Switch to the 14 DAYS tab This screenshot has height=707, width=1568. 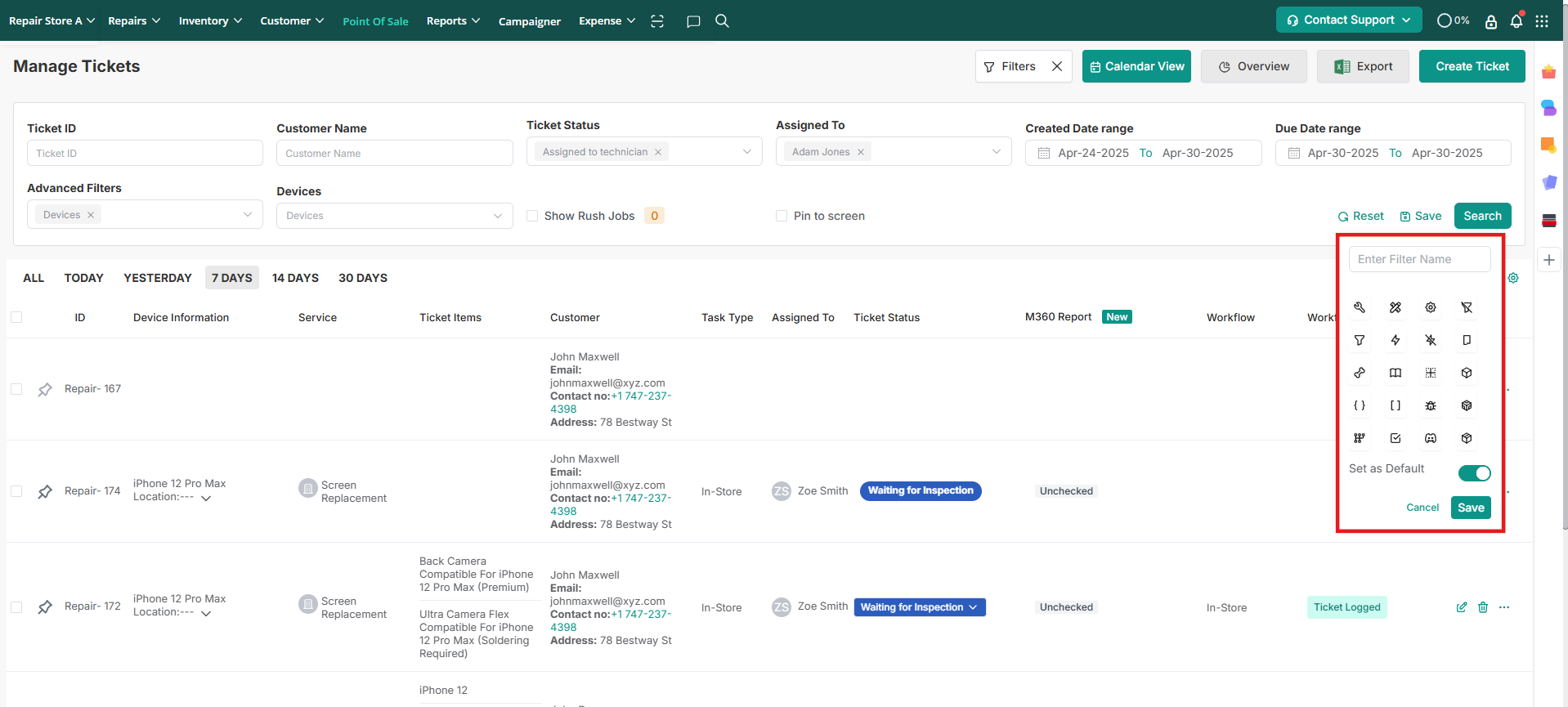point(295,278)
